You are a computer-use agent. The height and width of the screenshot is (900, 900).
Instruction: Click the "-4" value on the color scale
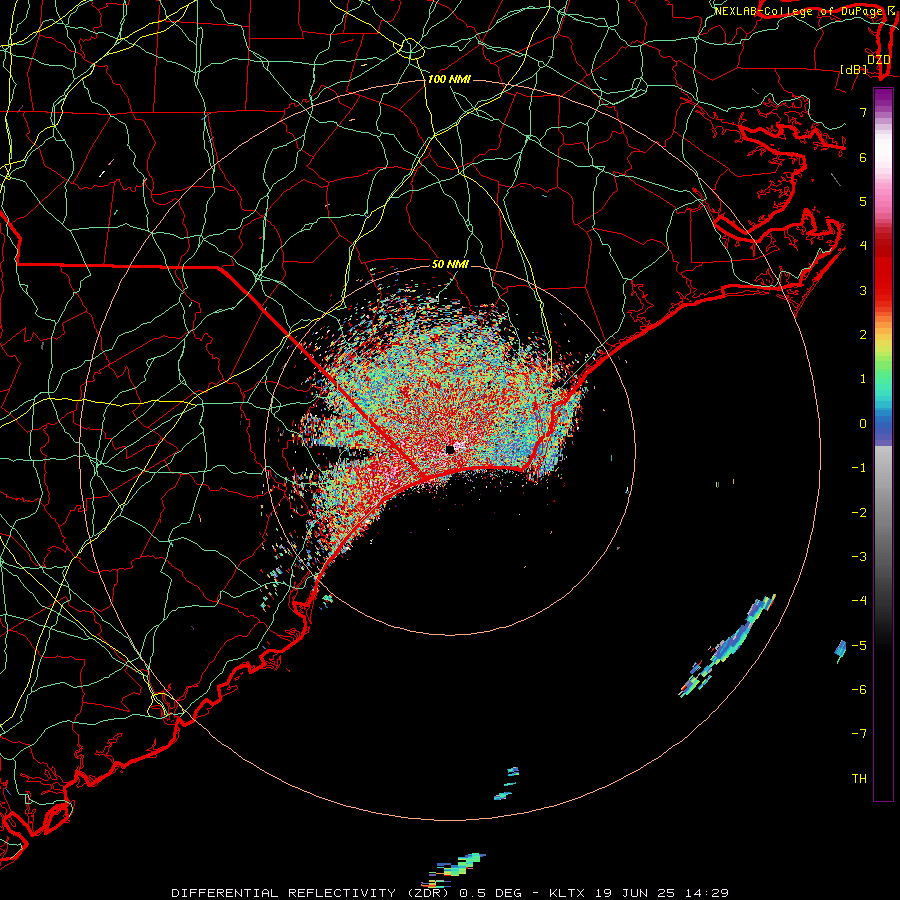859,600
